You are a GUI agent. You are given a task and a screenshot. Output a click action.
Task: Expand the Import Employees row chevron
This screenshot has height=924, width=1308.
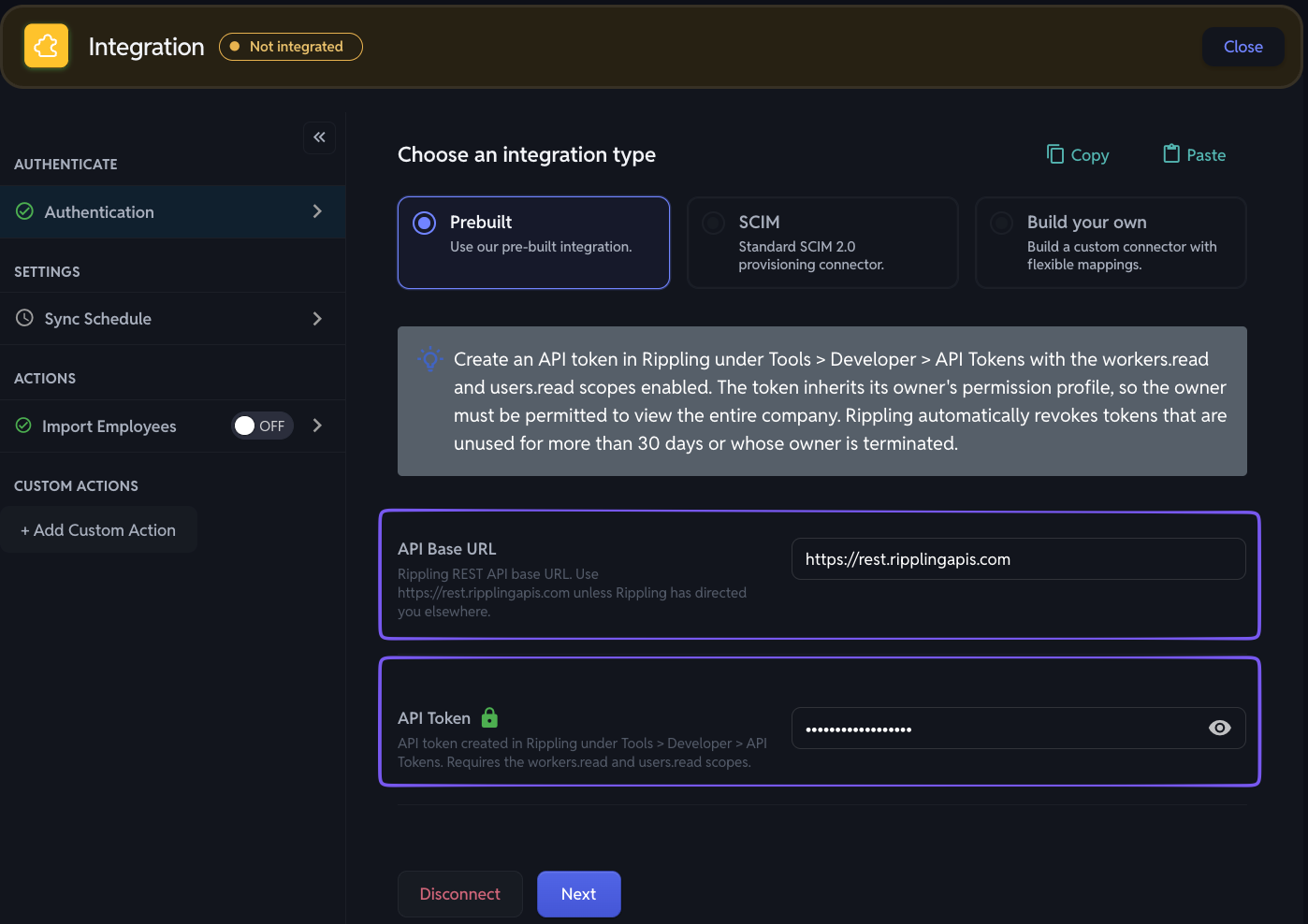point(317,426)
